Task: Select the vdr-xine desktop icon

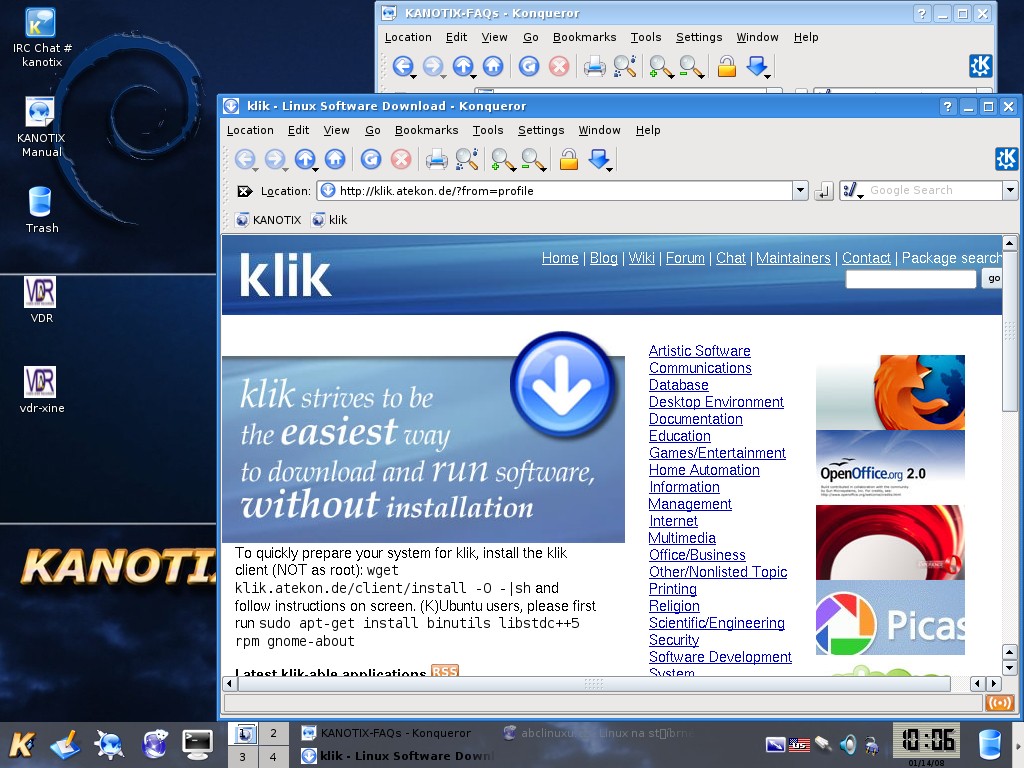Action: (41, 390)
